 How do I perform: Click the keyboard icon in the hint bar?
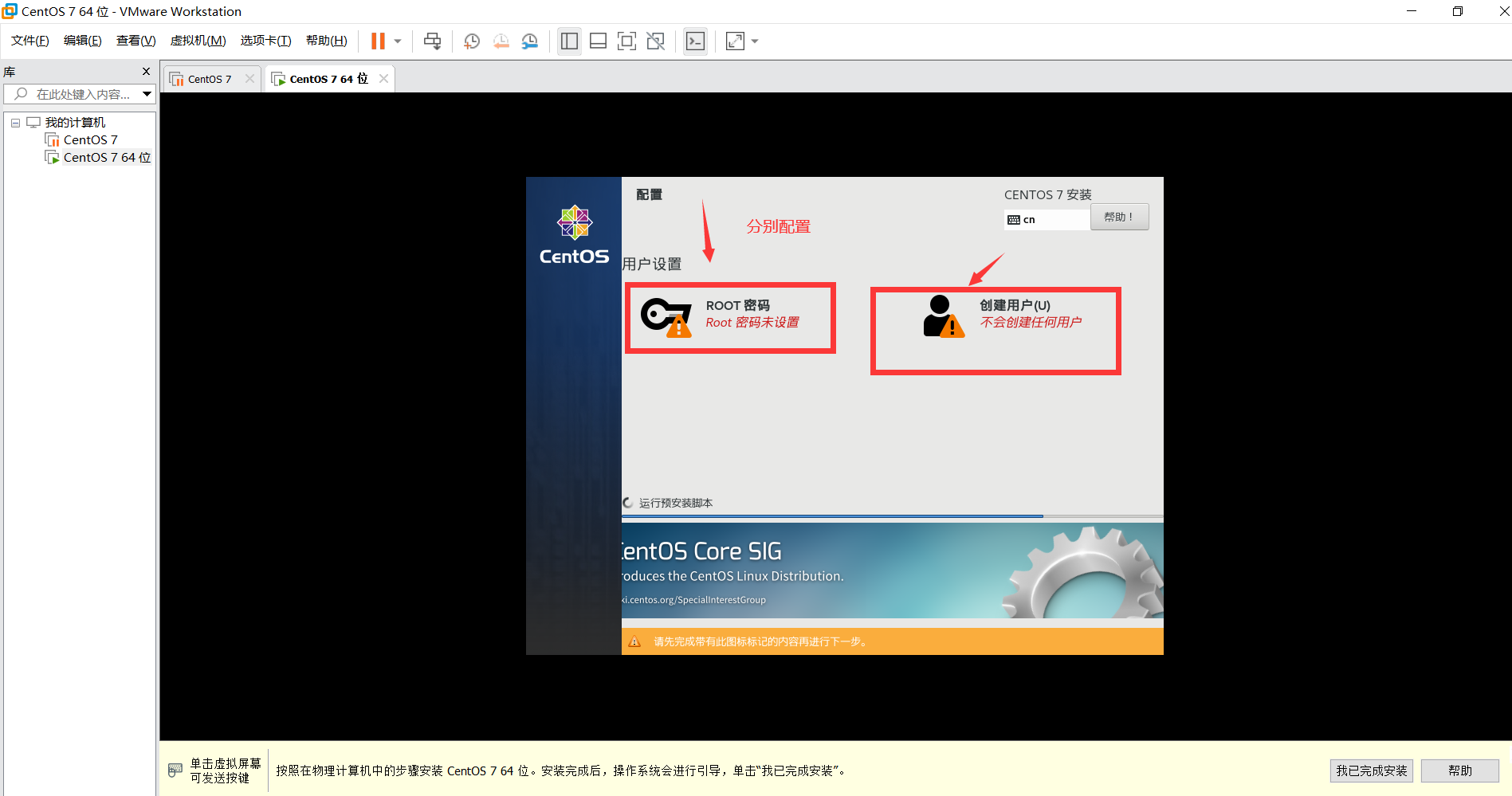[x=175, y=771]
